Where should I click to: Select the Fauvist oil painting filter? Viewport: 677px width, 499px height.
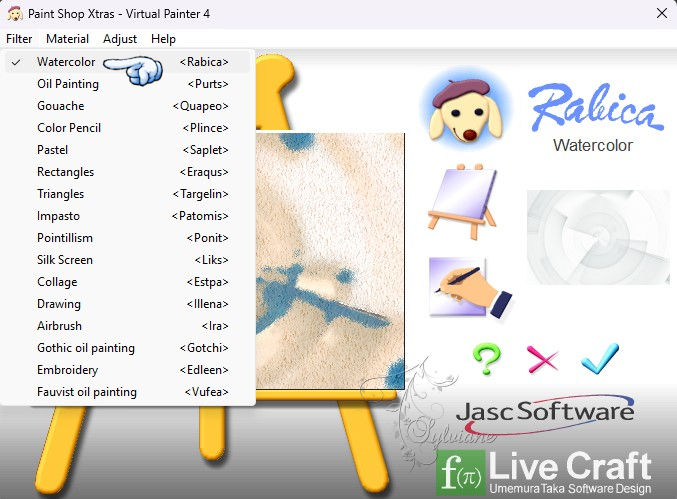pyautogui.click(x=128, y=392)
